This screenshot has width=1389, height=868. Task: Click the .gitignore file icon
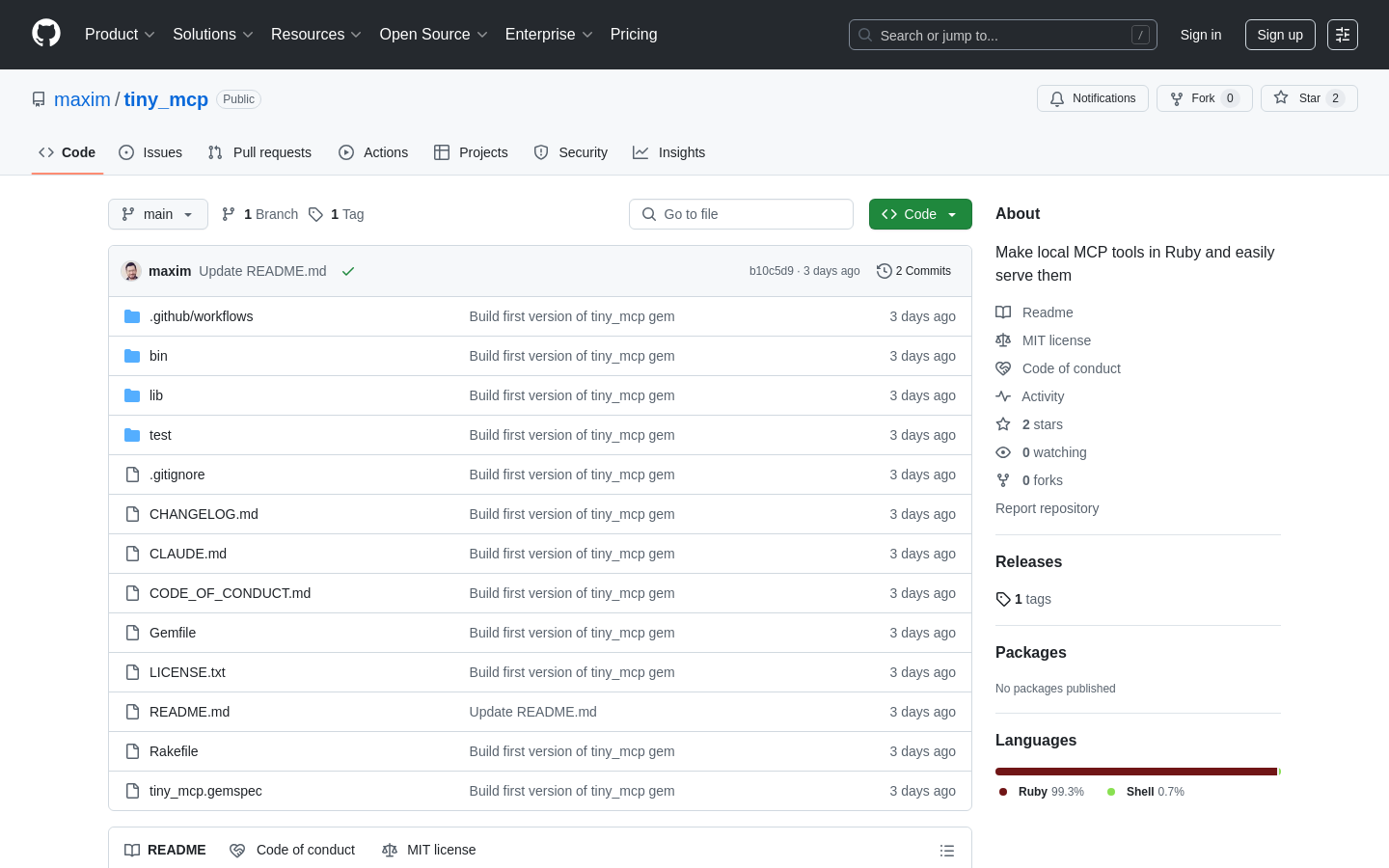click(132, 475)
